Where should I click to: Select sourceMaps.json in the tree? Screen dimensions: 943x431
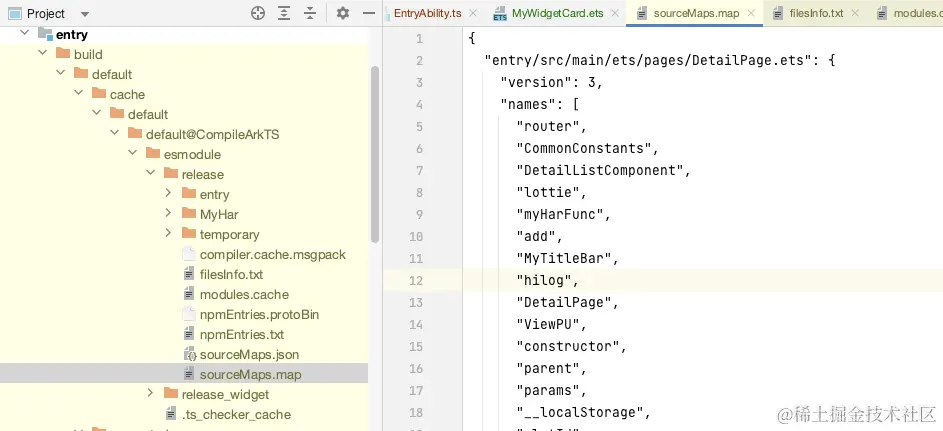[x=249, y=355]
